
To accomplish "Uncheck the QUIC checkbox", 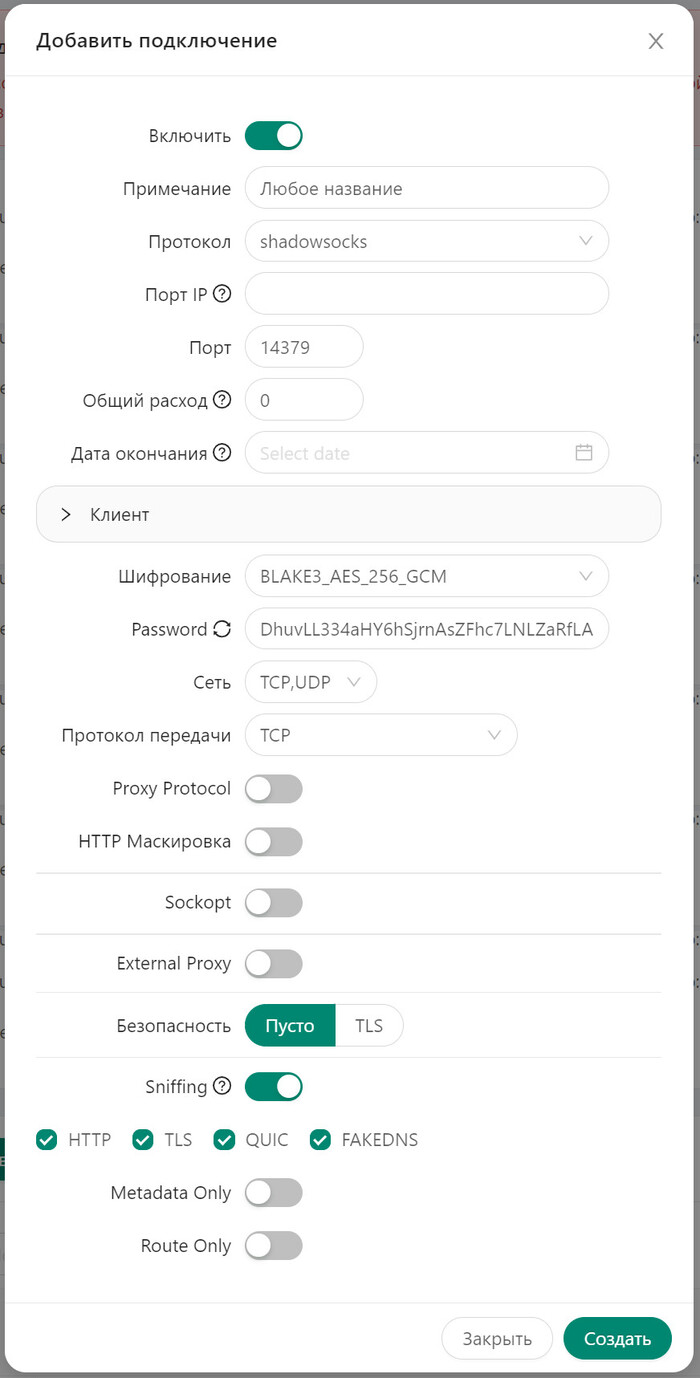I will pos(224,1139).
